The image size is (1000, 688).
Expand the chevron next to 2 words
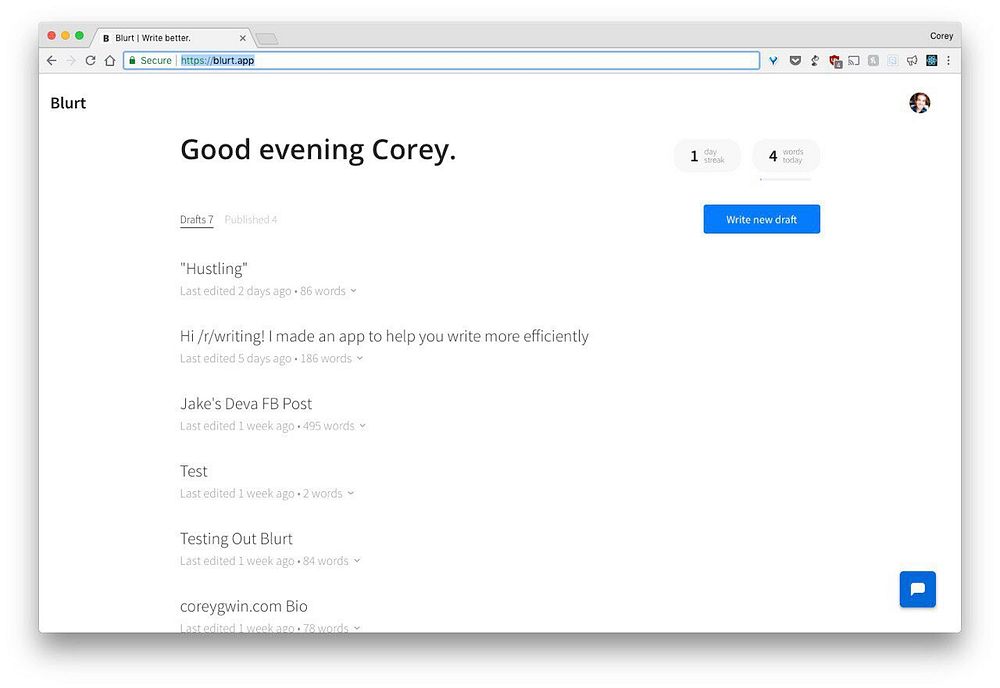(x=351, y=493)
